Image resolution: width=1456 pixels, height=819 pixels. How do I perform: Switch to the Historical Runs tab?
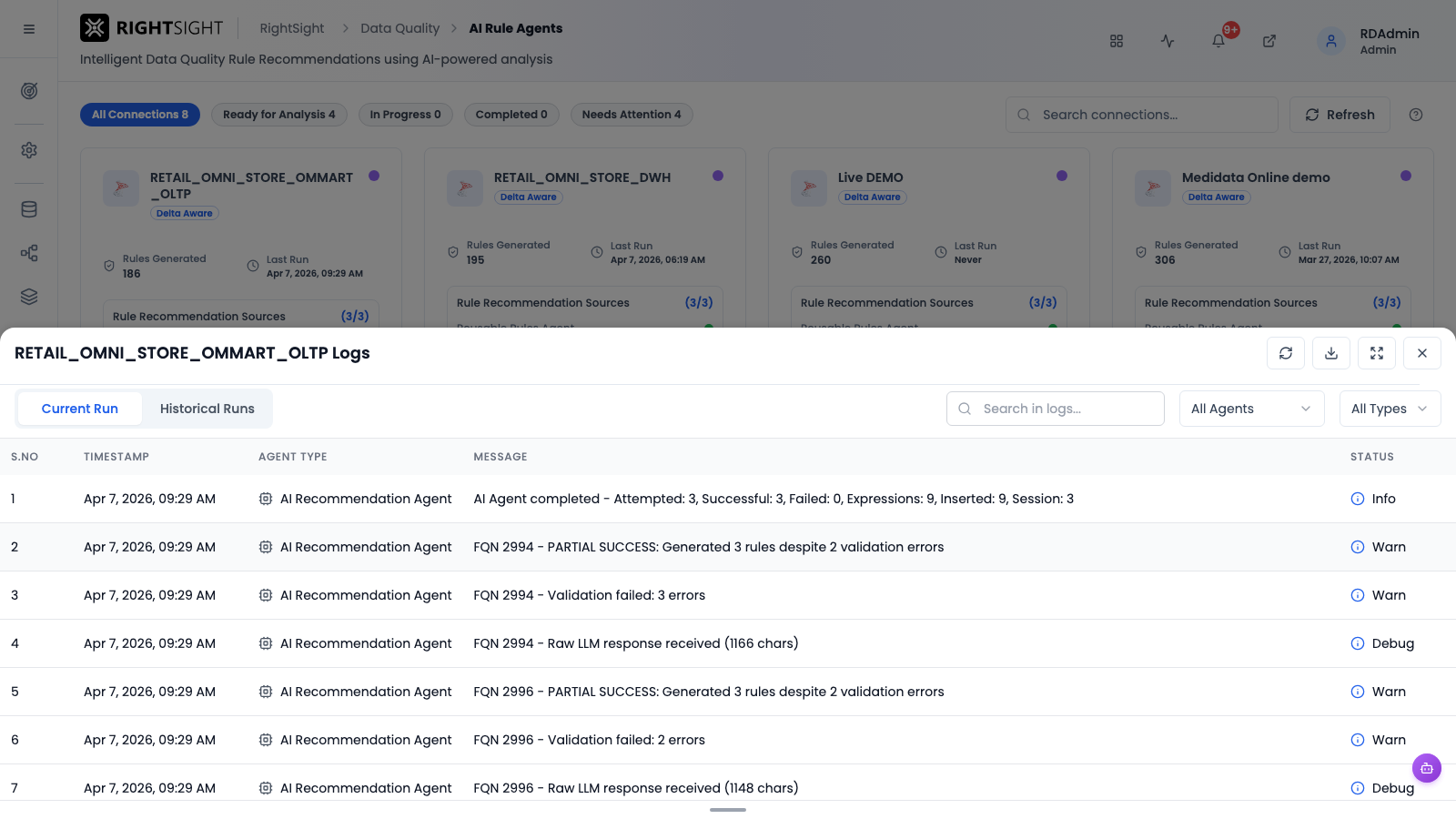tap(207, 409)
